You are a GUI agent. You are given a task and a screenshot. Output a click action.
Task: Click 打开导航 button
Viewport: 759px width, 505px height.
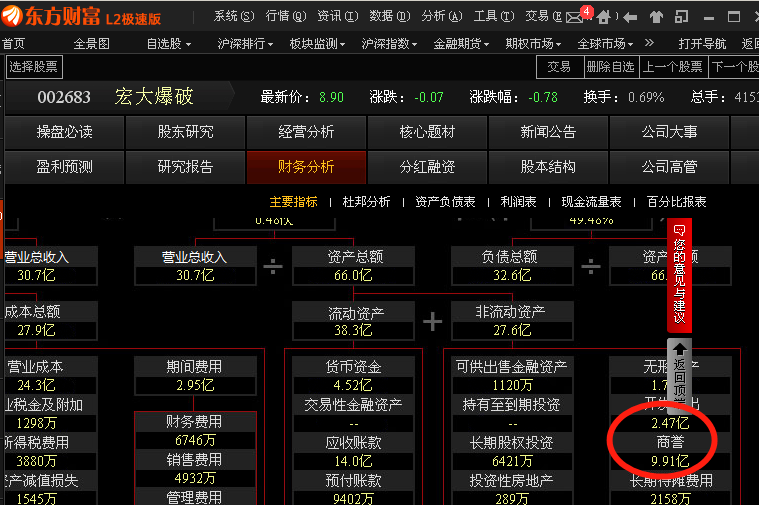pyautogui.click(x=702, y=44)
